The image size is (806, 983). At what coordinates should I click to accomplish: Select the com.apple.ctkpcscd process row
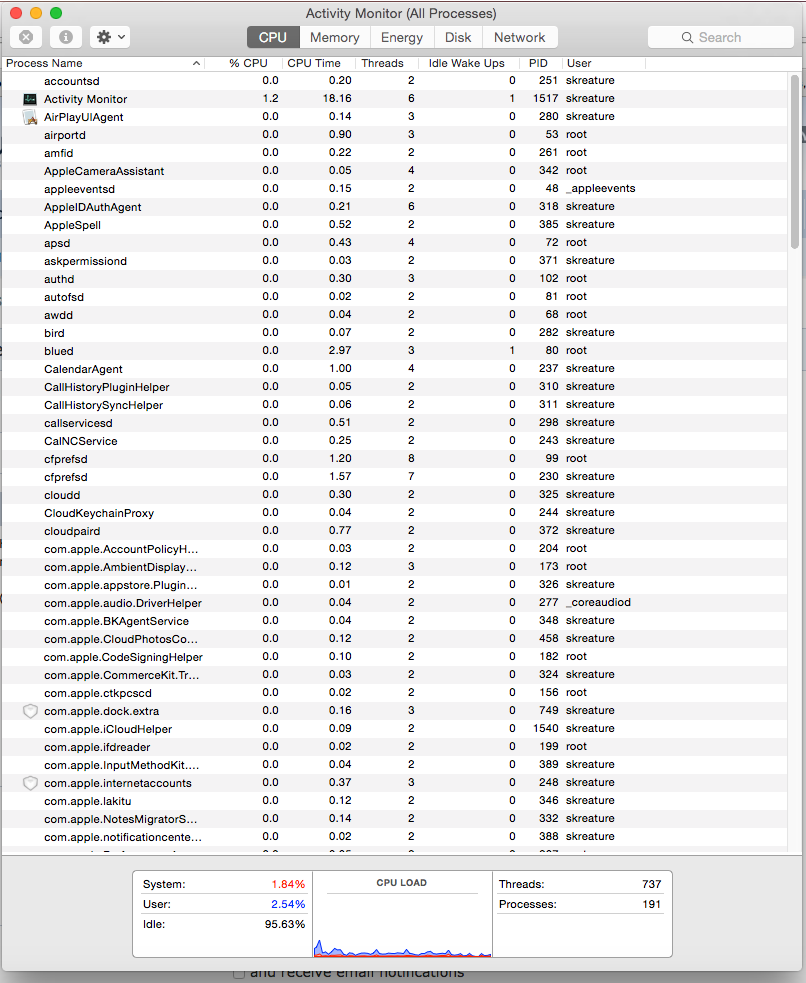pyautogui.click(x=395, y=693)
